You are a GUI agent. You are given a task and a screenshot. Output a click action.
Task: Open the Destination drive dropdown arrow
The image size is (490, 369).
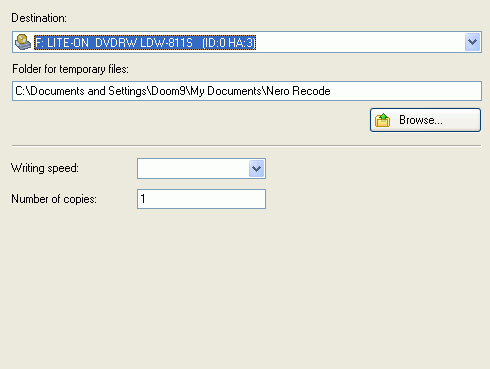472,42
